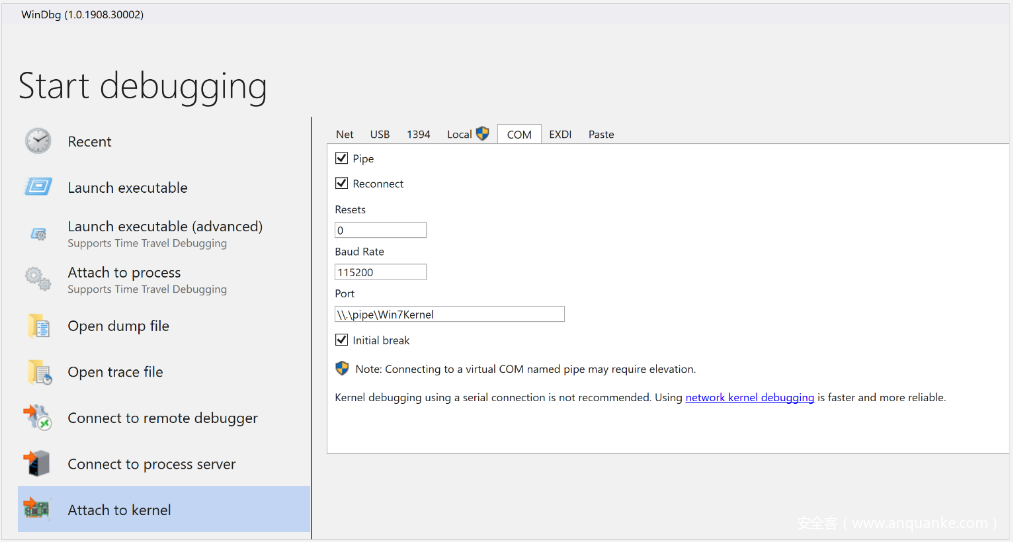The width and height of the screenshot is (1013, 542).
Task: Switch to the EXDI tab
Action: (x=560, y=135)
